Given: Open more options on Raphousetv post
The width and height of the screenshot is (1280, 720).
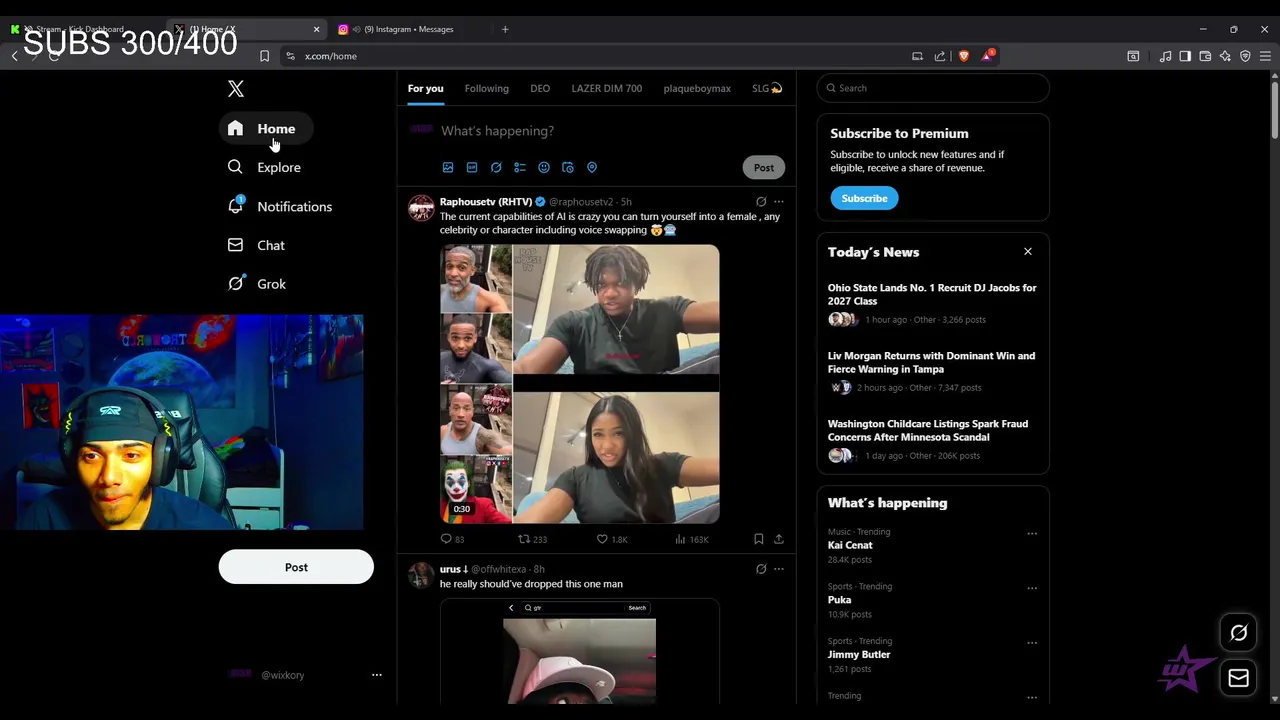Looking at the screenshot, I should [x=779, y=202].
